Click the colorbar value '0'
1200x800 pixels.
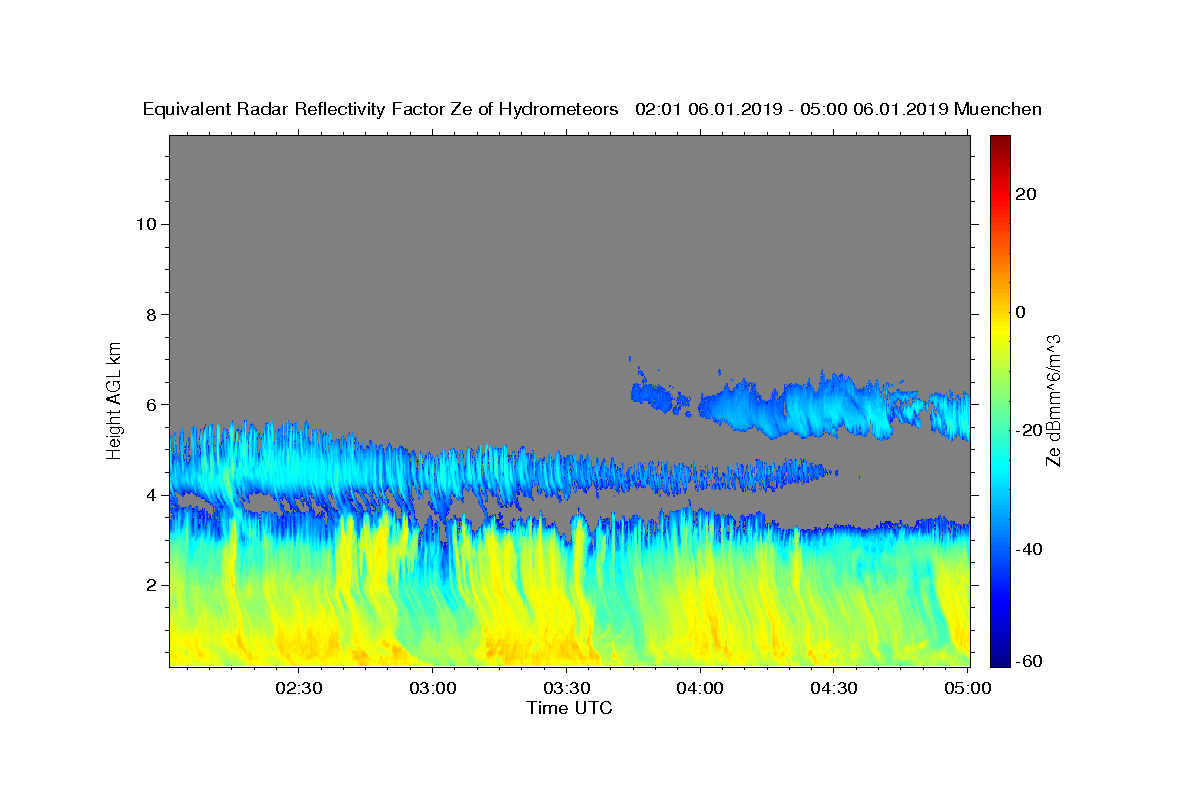[1021, 312]
